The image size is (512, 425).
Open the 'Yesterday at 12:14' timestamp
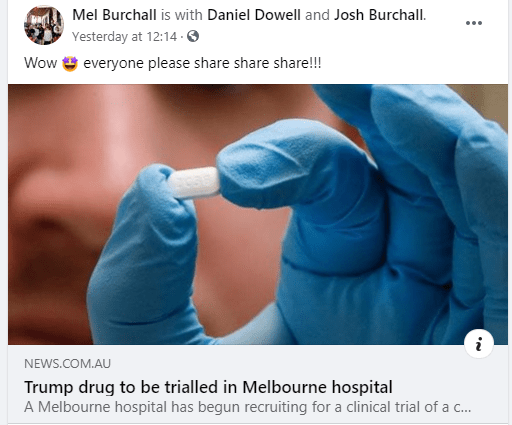tap(124, 36)
